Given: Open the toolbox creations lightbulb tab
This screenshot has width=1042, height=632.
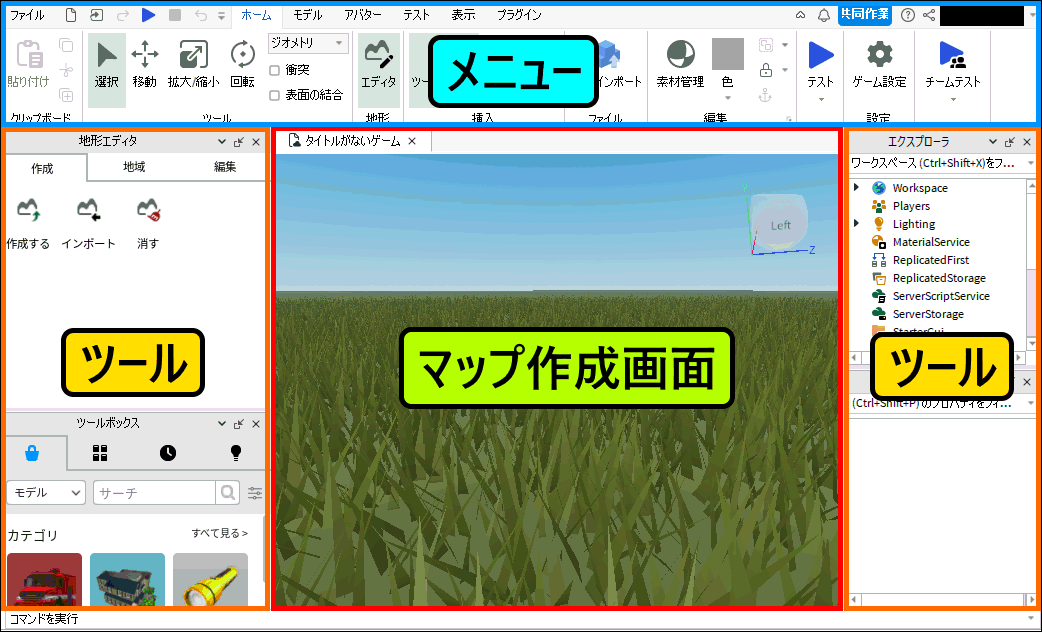Looking at the screenshot, I should 235,453.
